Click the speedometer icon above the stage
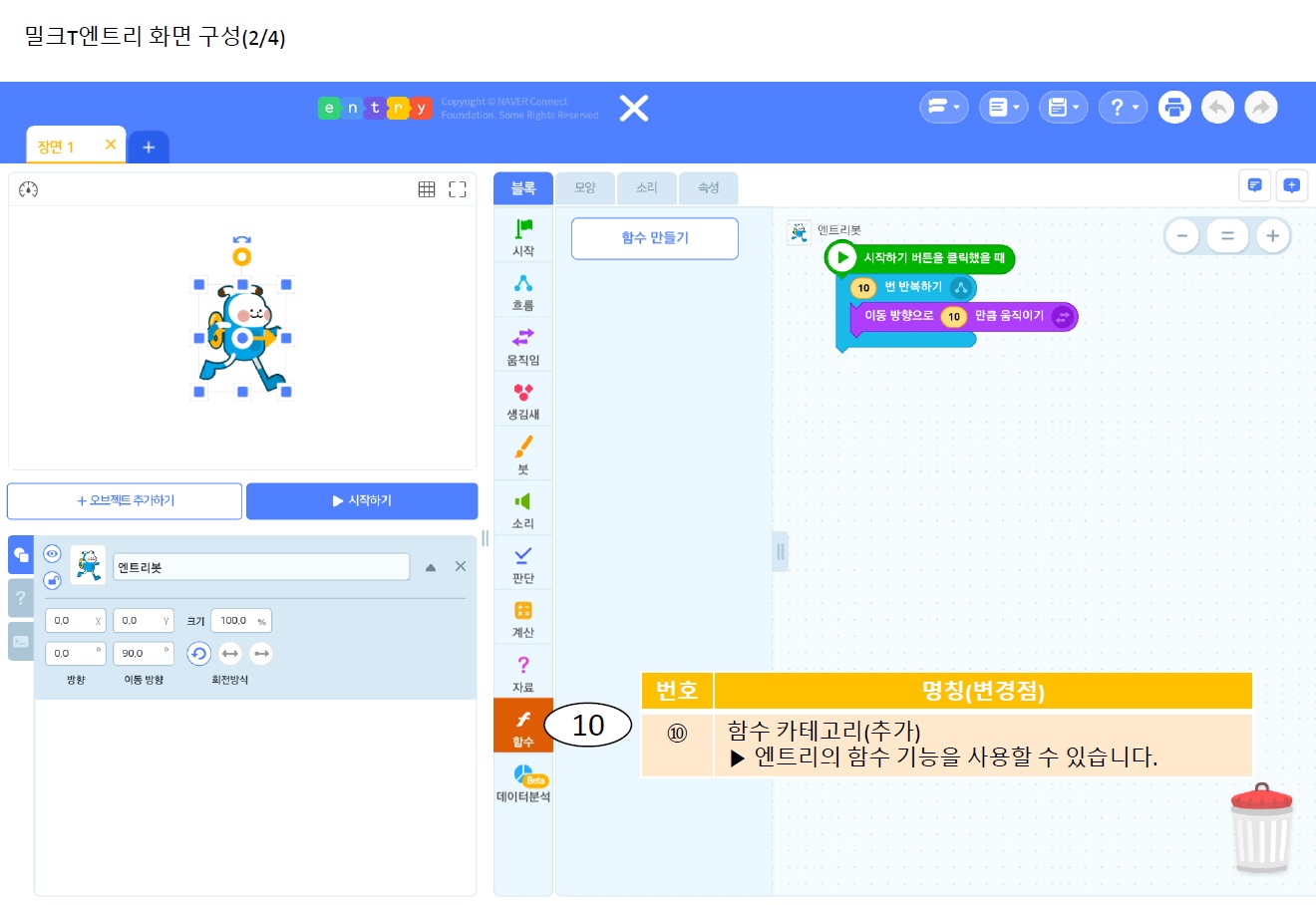The height and width of the screenshot is (905, 1316). pyautogui.click(x=28, y=189)
